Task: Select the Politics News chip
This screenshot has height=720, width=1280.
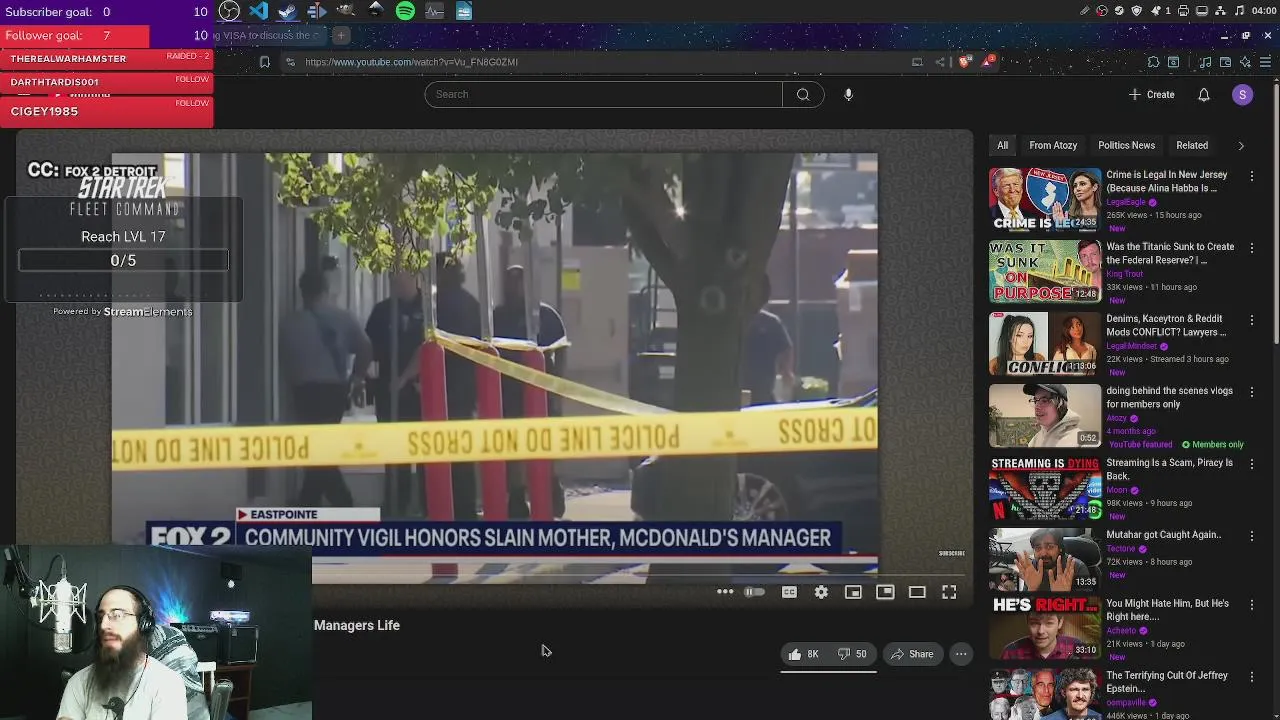Action: click(1126, 146)
